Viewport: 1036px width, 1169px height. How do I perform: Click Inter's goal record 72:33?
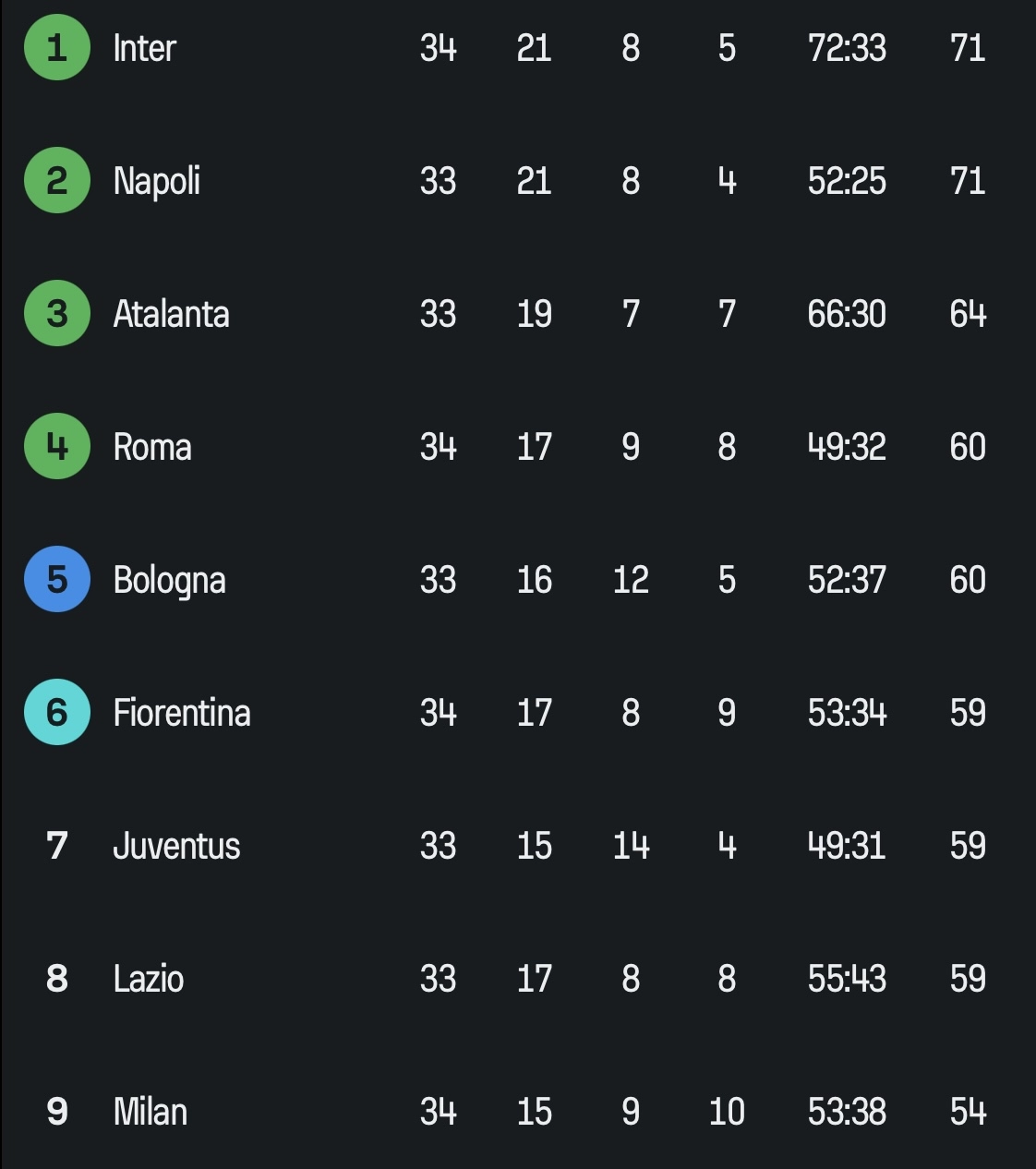click(847, 48)
